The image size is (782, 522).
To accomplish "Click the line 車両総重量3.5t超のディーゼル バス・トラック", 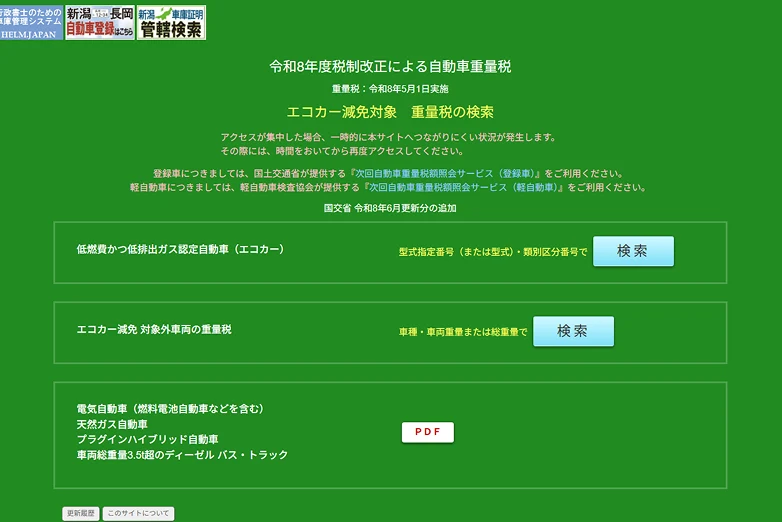I will point(182,455).
